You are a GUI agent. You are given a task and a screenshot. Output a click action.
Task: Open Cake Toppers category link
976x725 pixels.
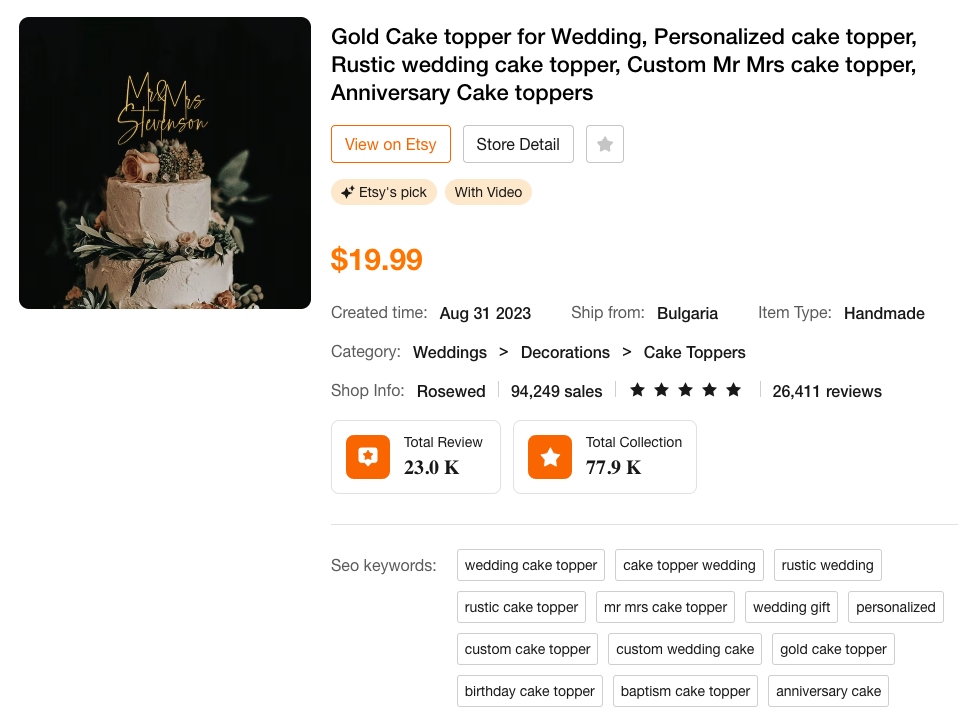[x=694, y=352]
